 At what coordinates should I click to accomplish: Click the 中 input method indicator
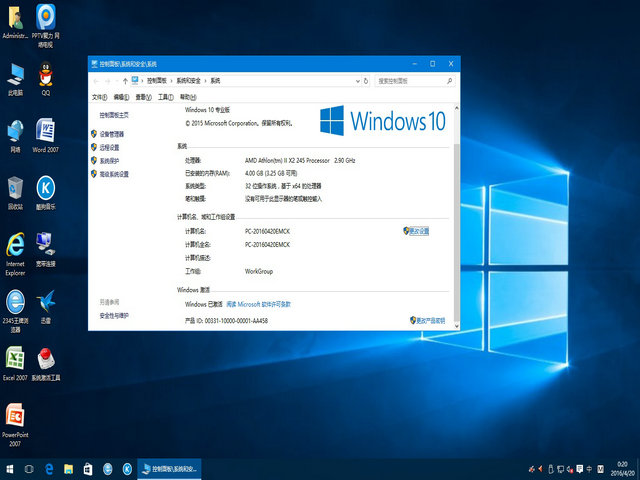coord(589,469)
